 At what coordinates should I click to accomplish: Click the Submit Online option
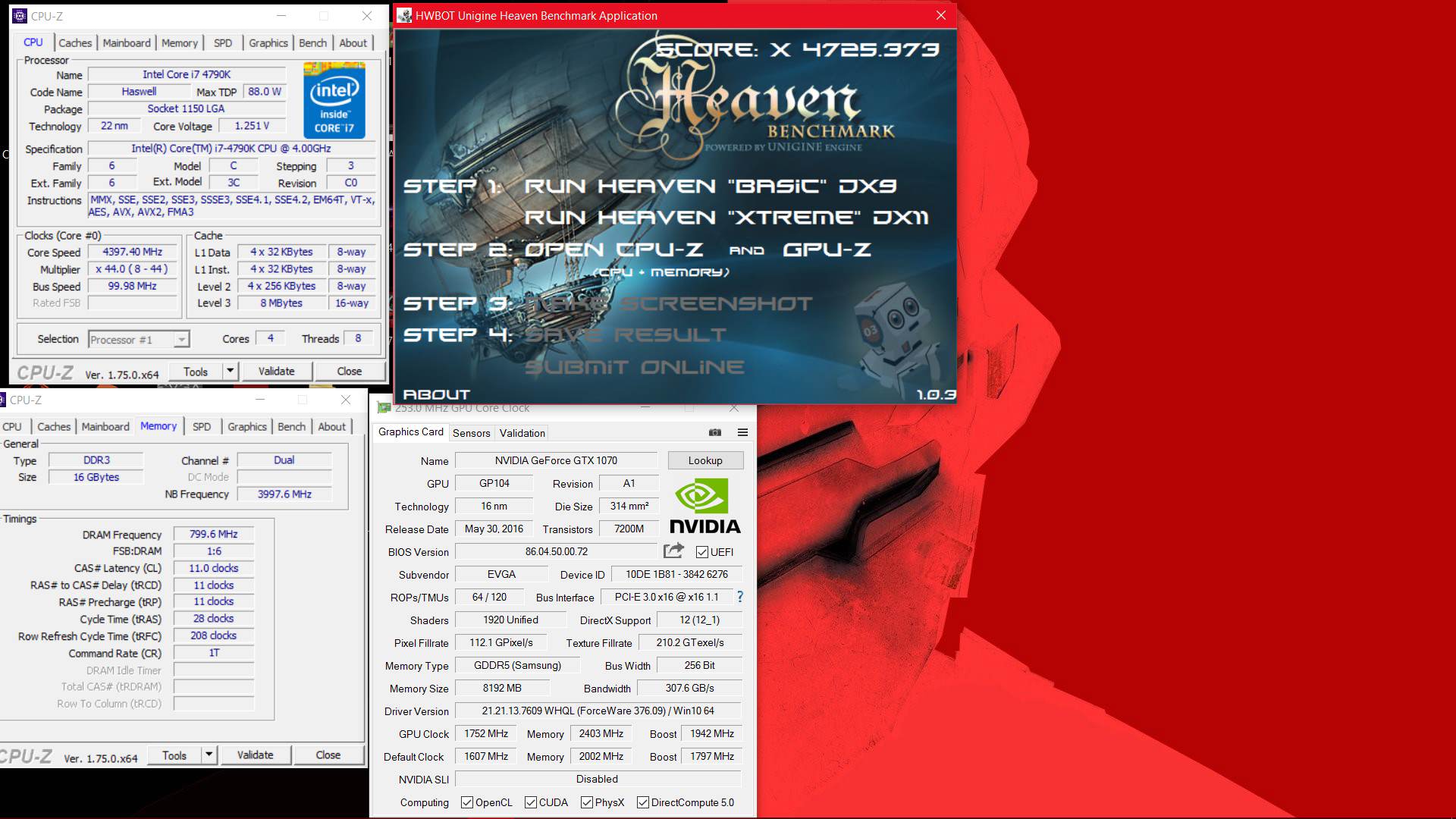click(x=635, y=367)
